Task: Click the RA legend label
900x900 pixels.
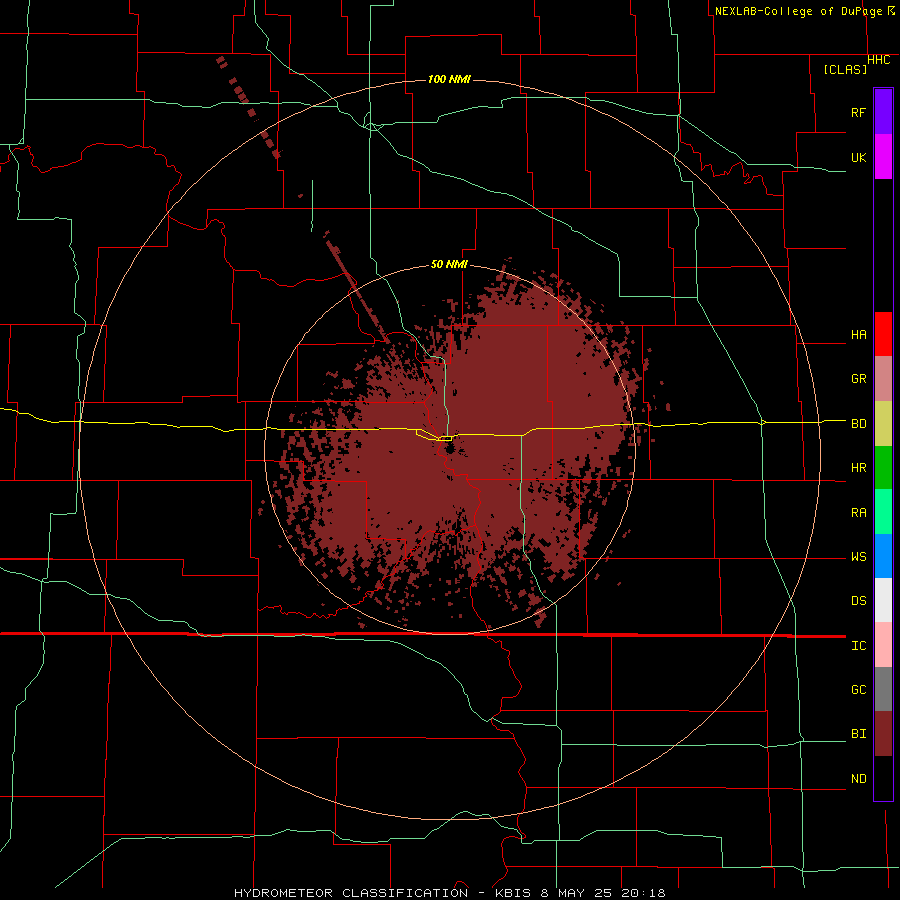Action: [858, 513]
